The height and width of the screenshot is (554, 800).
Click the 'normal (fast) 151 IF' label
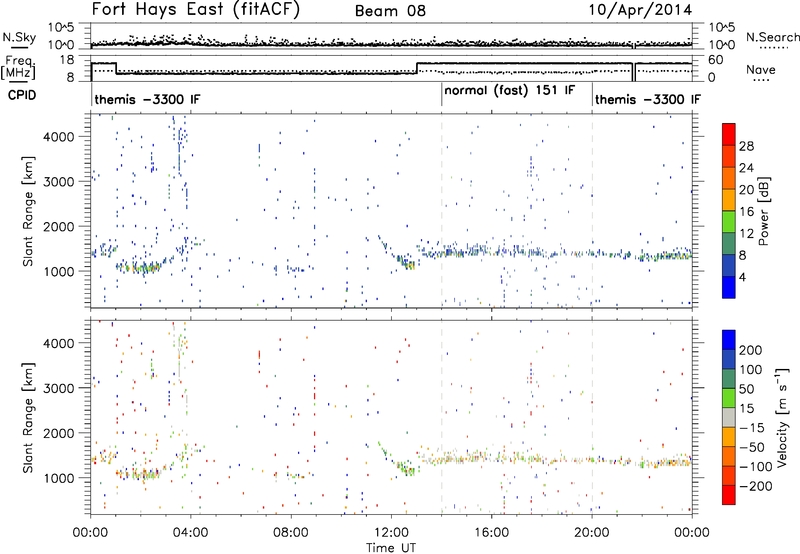coord(509,91)
